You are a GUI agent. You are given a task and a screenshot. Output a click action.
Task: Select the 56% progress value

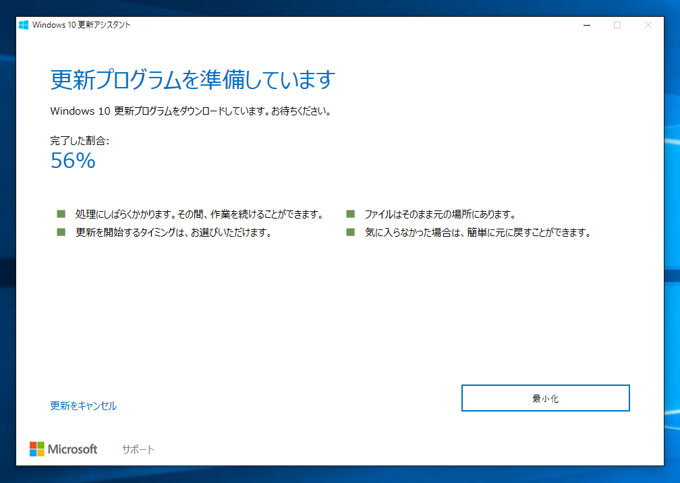click(73, 160)
